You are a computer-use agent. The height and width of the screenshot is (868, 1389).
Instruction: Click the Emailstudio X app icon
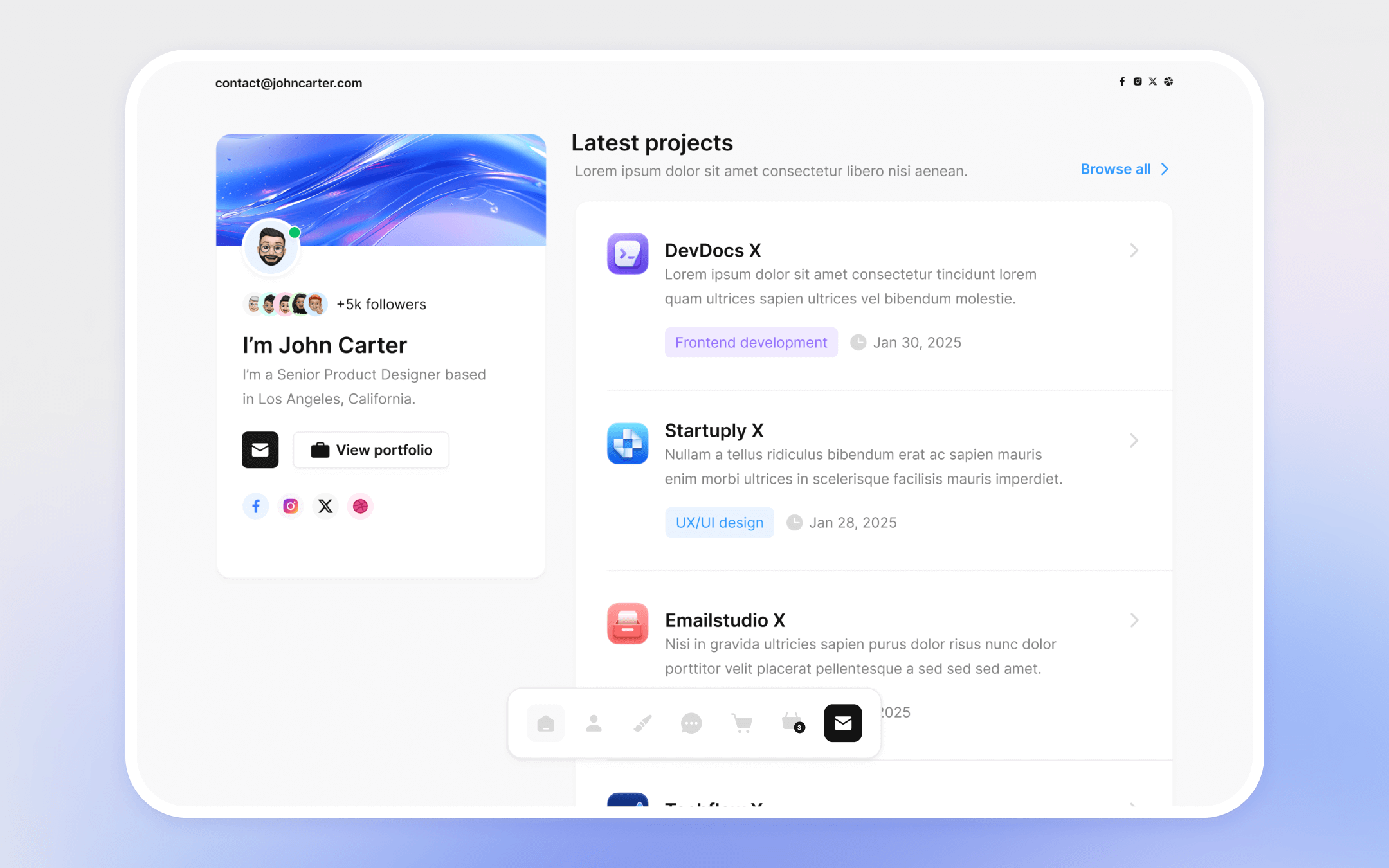628,623
